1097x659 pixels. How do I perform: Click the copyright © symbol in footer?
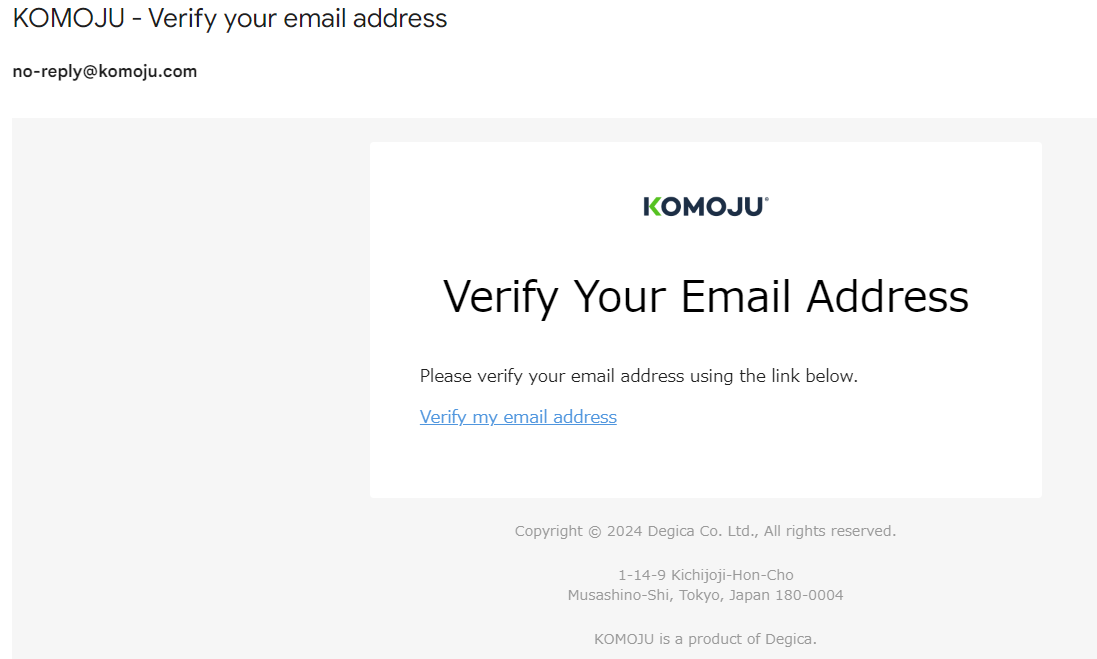(x=594, y=531)
